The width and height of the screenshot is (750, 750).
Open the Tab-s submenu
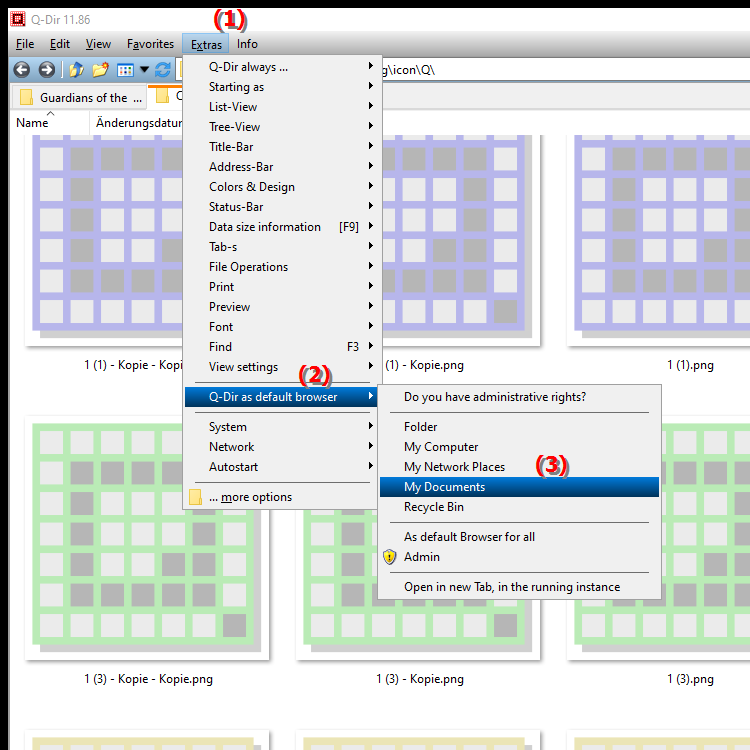pos(282,247)
